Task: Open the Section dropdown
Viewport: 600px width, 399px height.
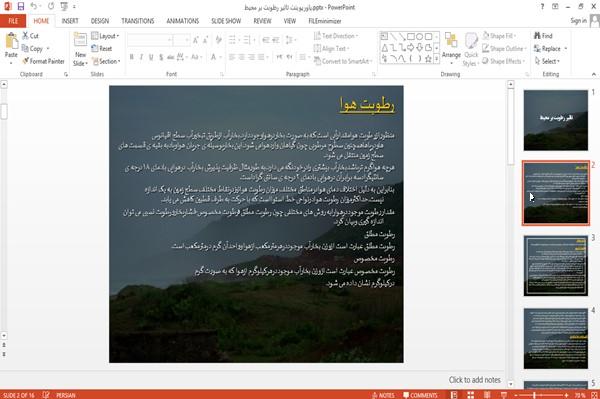Action: pyautogui.click(x=106, y=61)
